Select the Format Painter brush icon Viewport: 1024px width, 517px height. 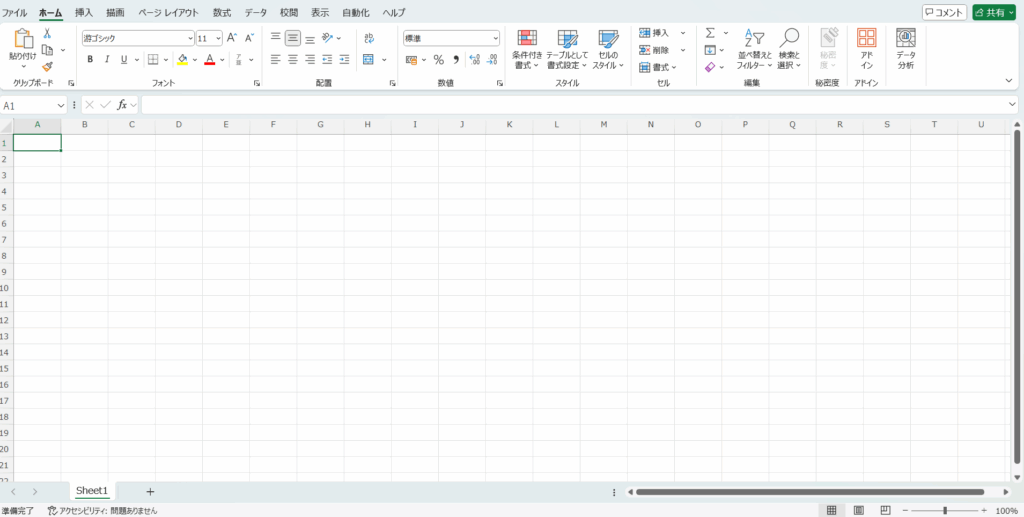coord(47,66)
